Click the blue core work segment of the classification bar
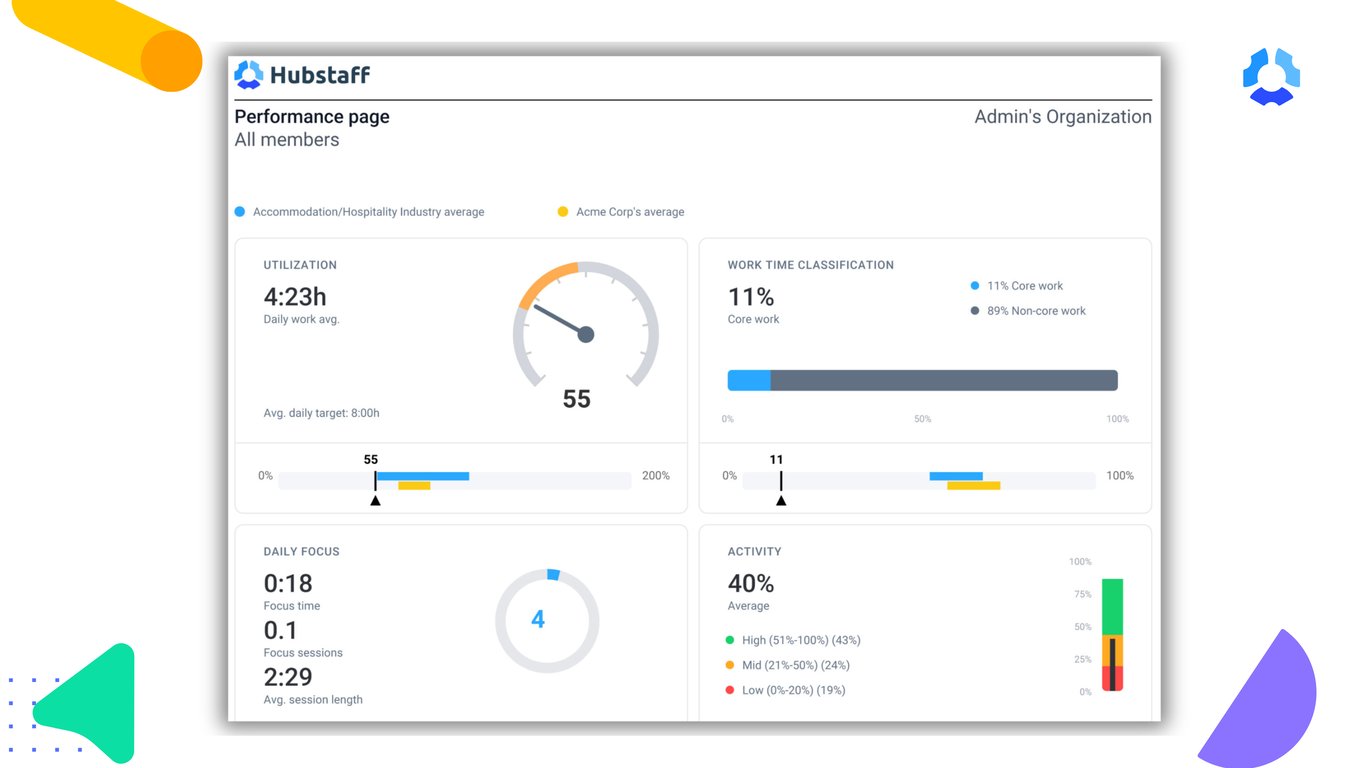 coord(749,380)
